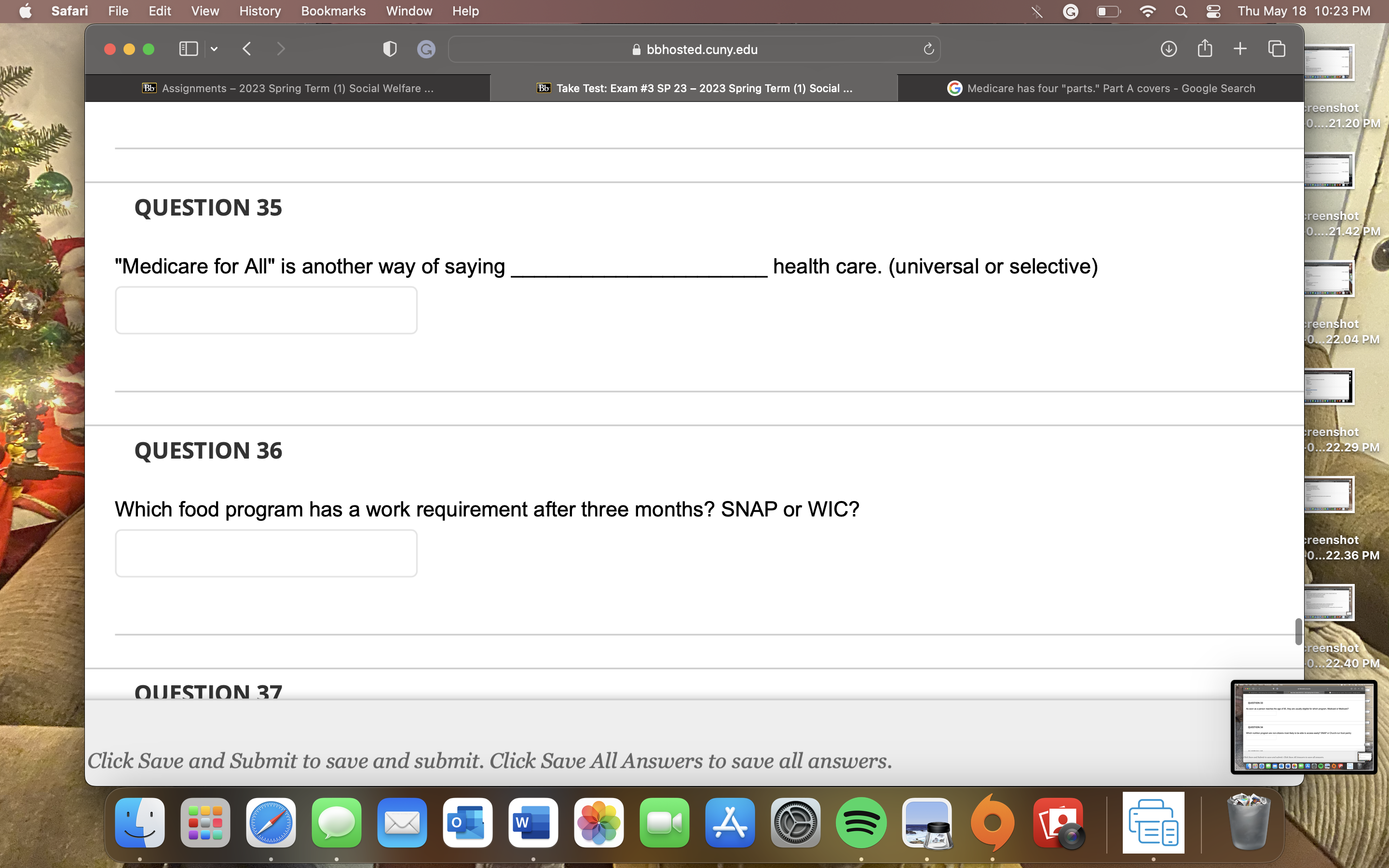Open Spotlight search in the menu bar
The height and width of the screenshot is (868, 1389).
click(1181, 11)
